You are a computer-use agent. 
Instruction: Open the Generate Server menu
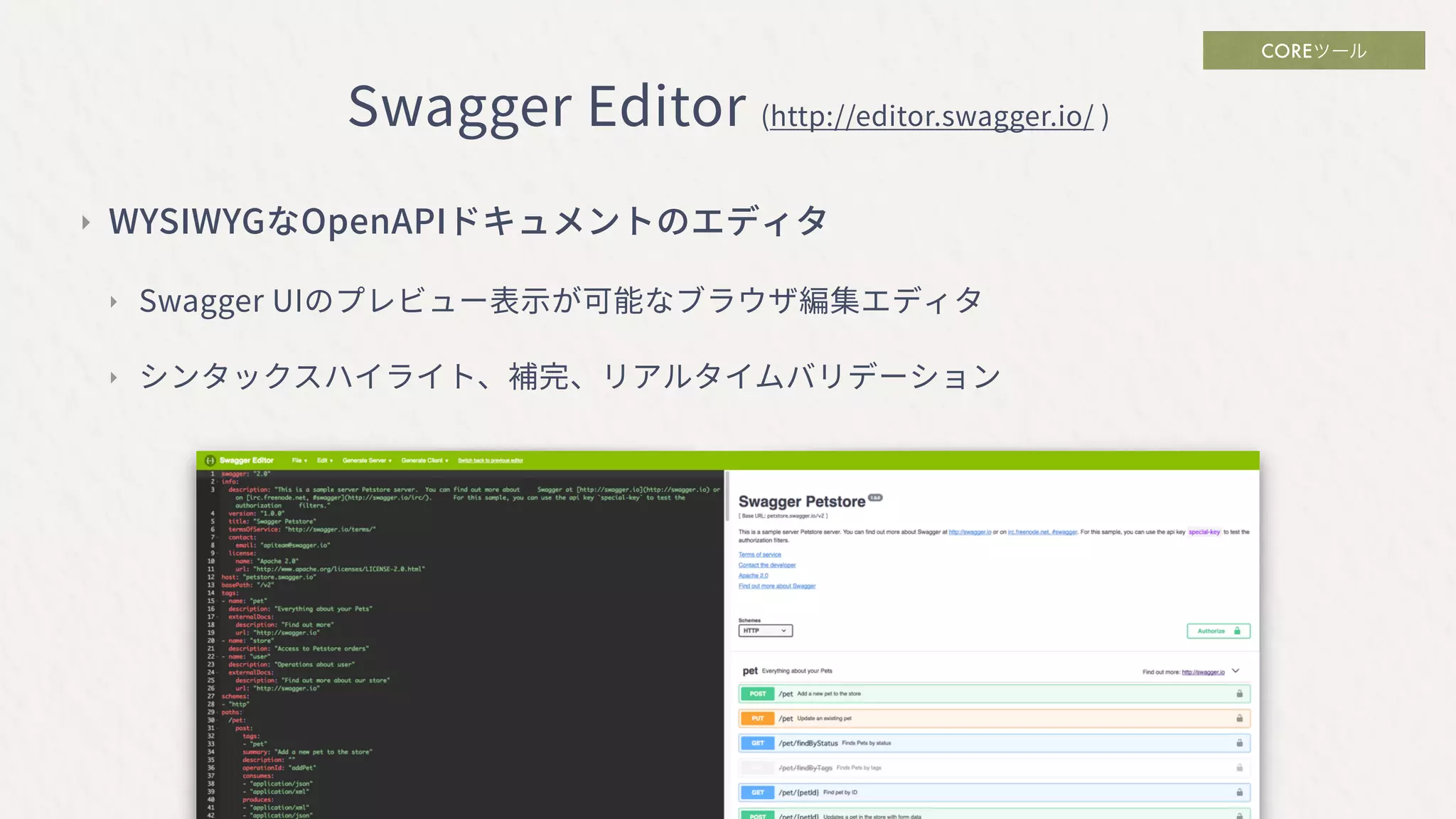[x=367, y=461]
